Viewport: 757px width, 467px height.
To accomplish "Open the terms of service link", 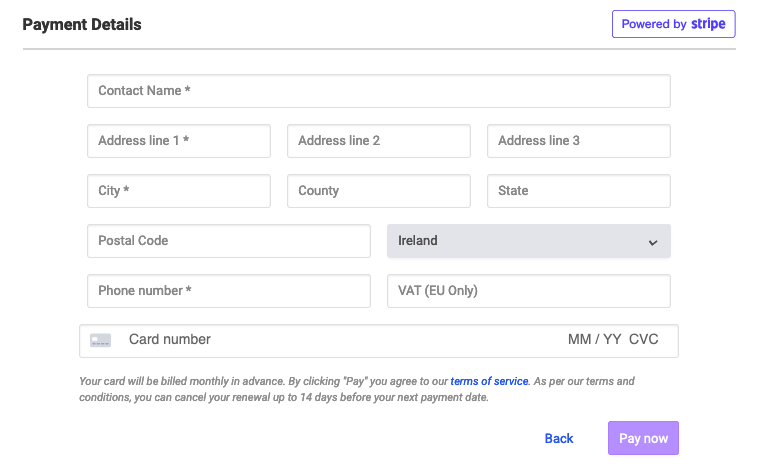I will coord(489,382).
